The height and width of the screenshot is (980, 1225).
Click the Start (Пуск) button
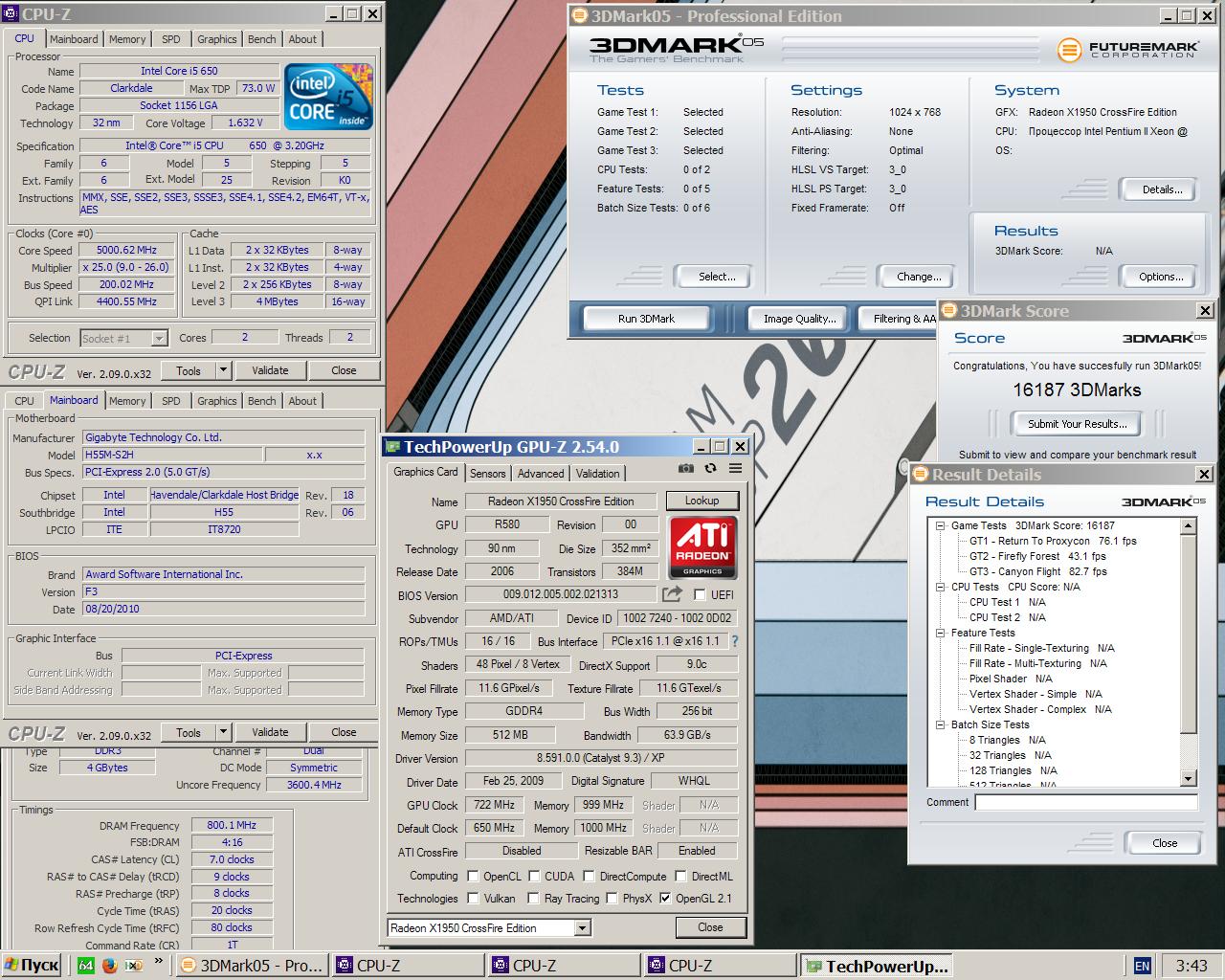(32, 965)
